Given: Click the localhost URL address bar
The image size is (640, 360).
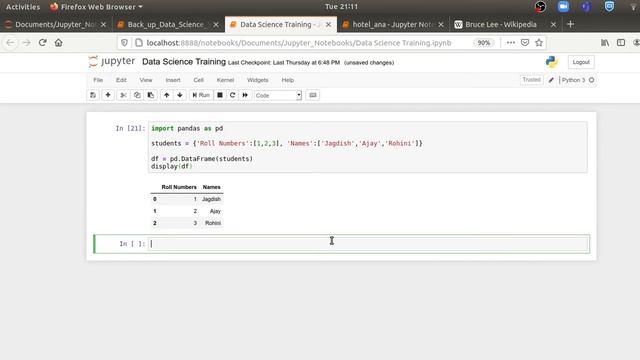Looking at the screenshot, I should pos(299,43).
